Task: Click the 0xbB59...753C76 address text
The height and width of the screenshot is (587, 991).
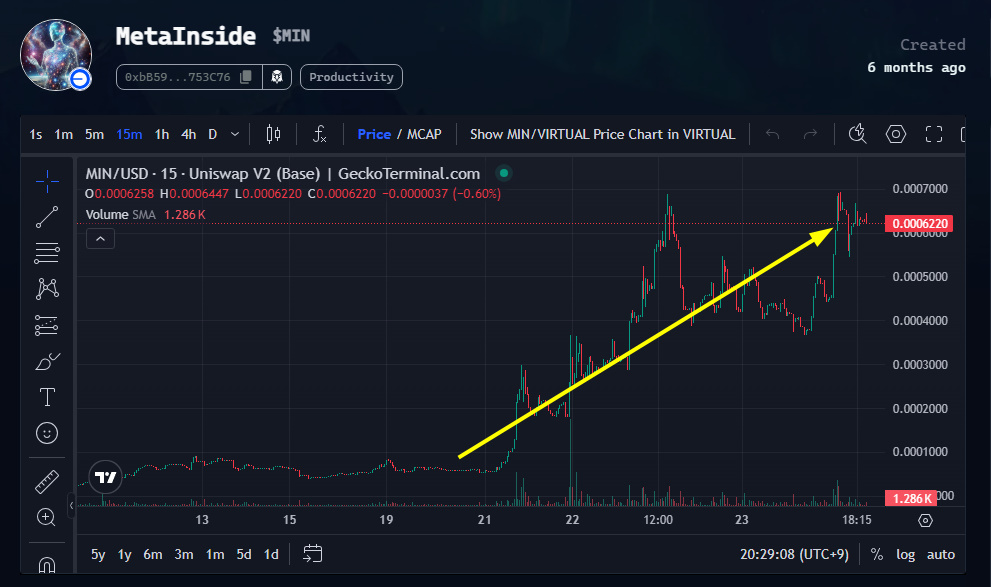Action: (178, 77)
